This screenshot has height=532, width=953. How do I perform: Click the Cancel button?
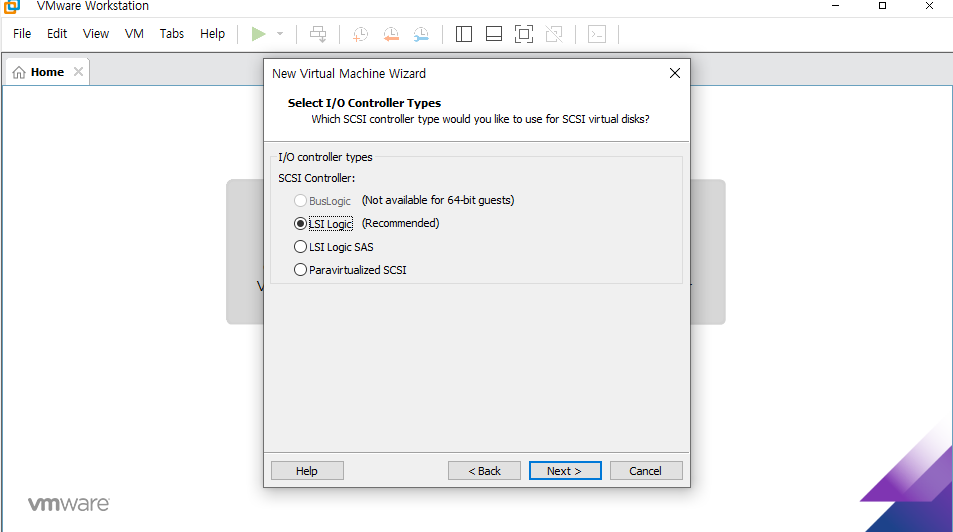click(646, 471)
